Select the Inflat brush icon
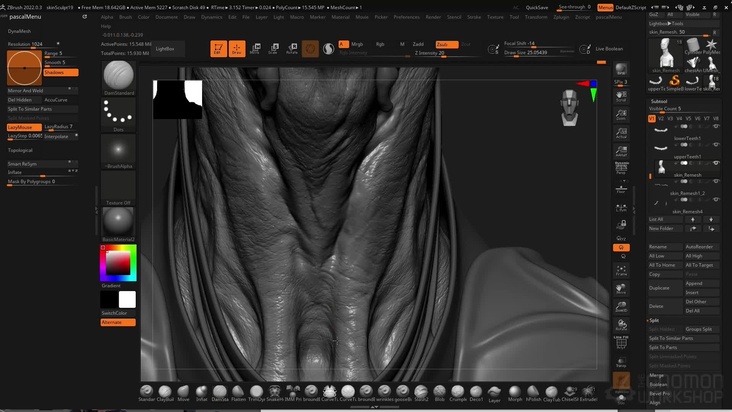 pos(202,391)
